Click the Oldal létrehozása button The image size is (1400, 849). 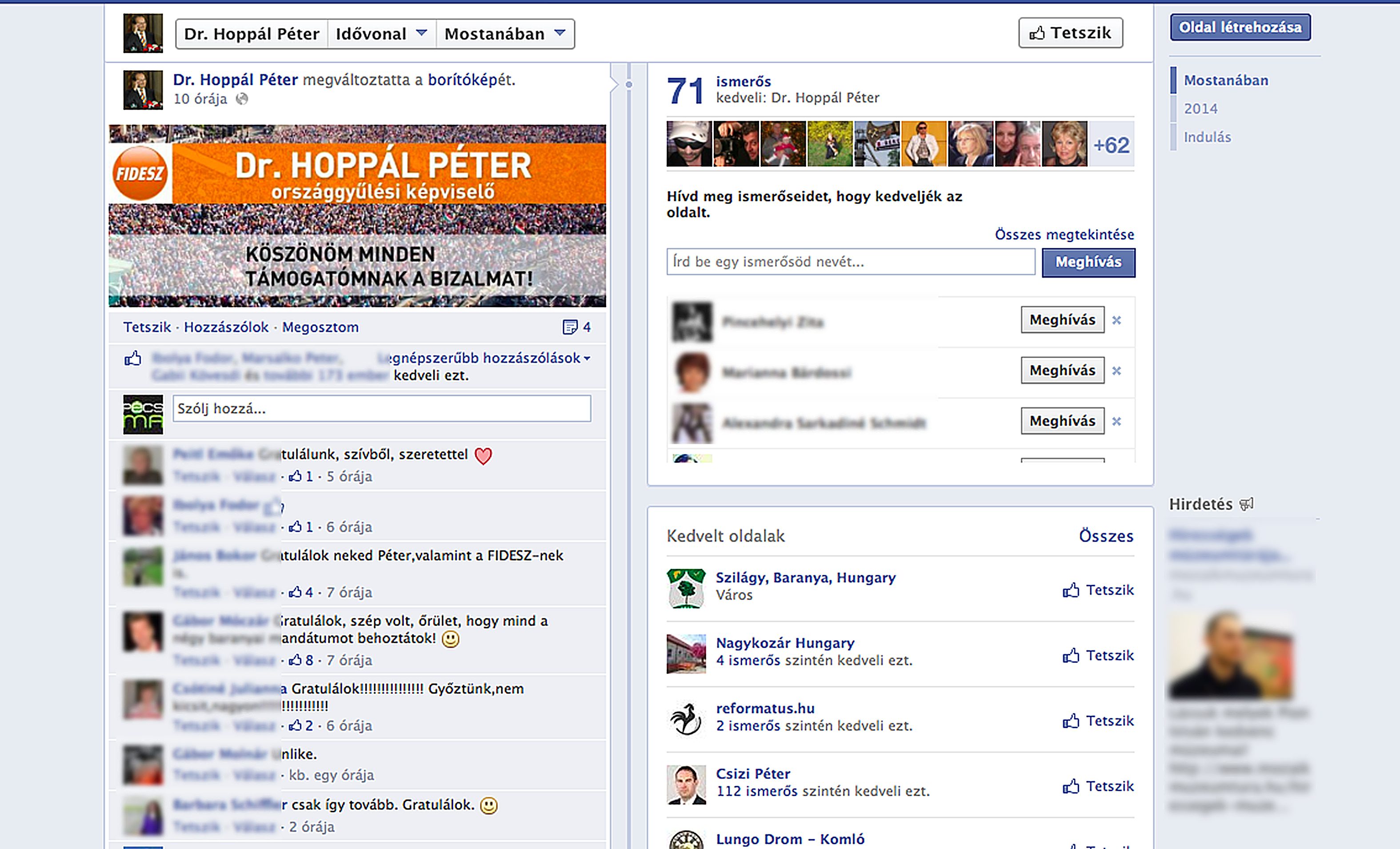click(x=1240, y=27)
